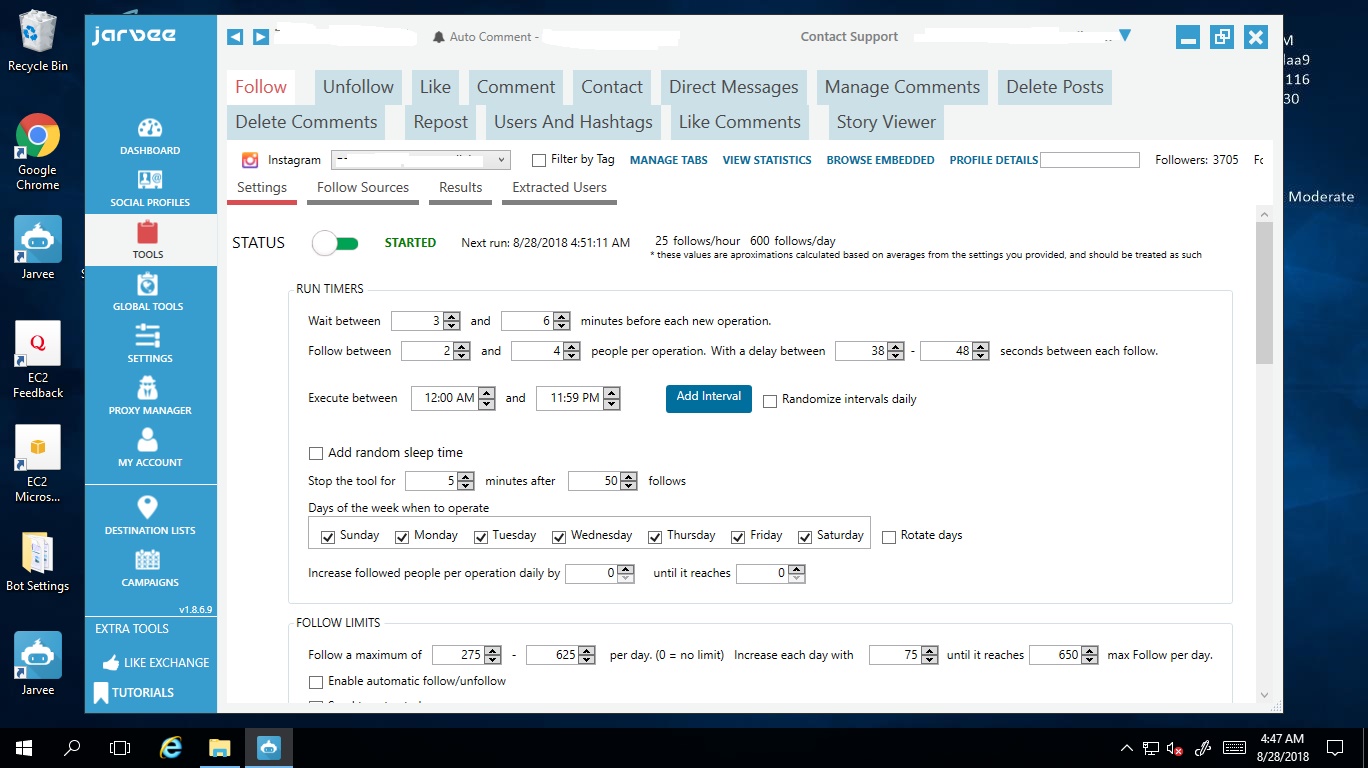
Task: Check Rotate days option
Action: tap(889, 537)
